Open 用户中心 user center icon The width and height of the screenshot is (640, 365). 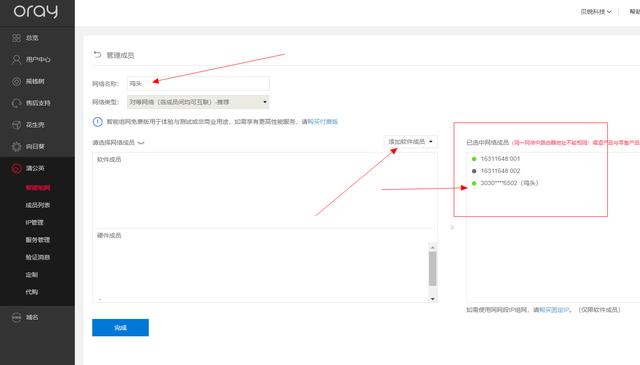point(16,60)
